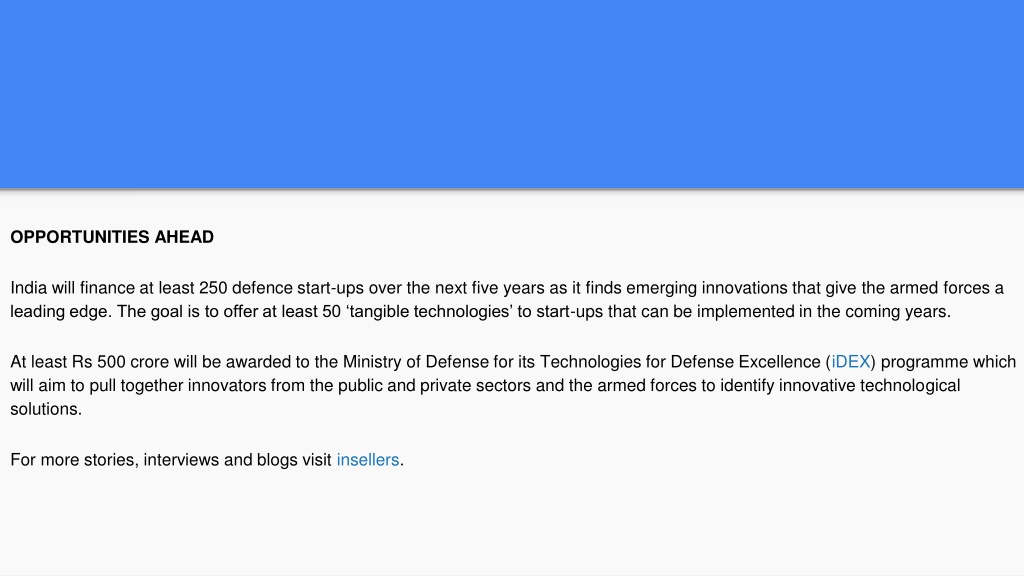Click the words "leading edge" in first paragraph
The image size is (1024, 576).
click(x=59, y=312)
